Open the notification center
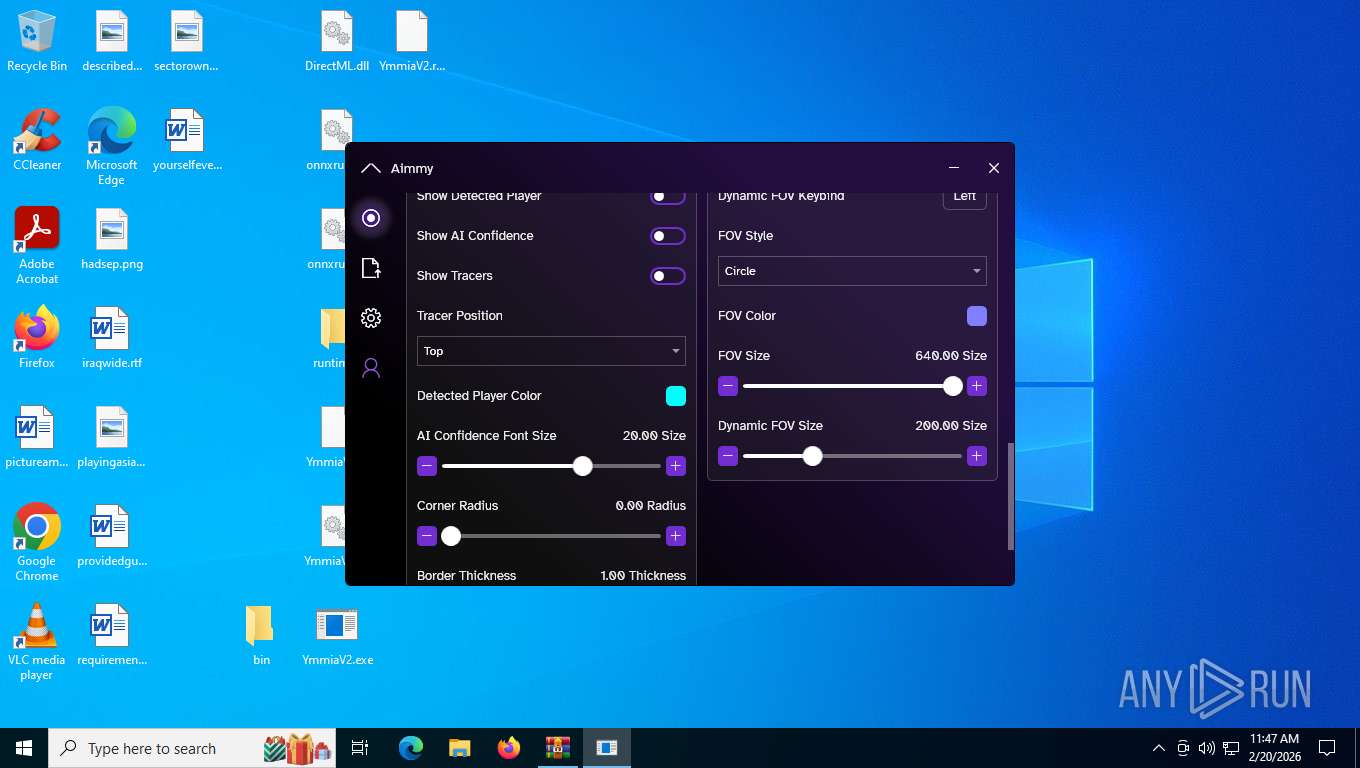The height and width of the screenshot is (768, 1360). pos(1327,748)
